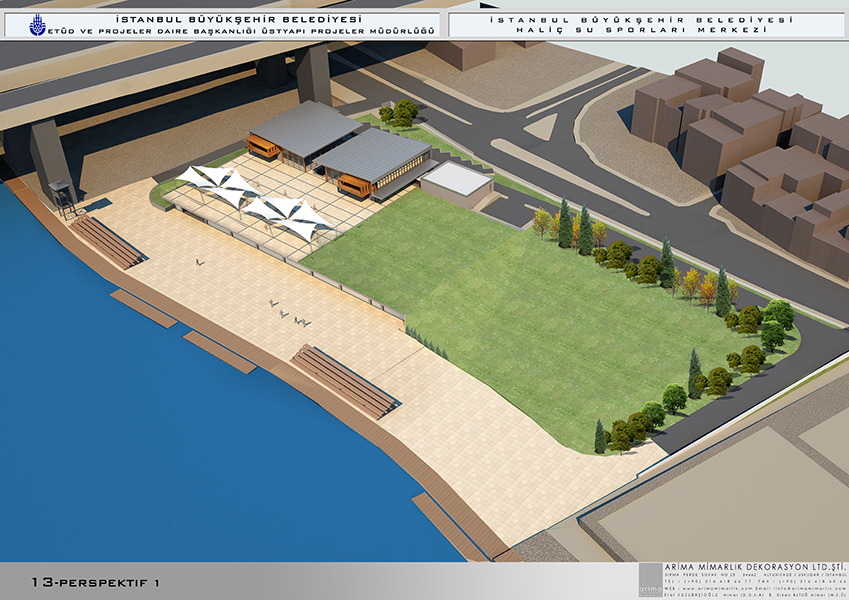The height and width of the screenshot is (600, 849).
Task: Click the lower waterfront stair seating
Action: (345, 380)
